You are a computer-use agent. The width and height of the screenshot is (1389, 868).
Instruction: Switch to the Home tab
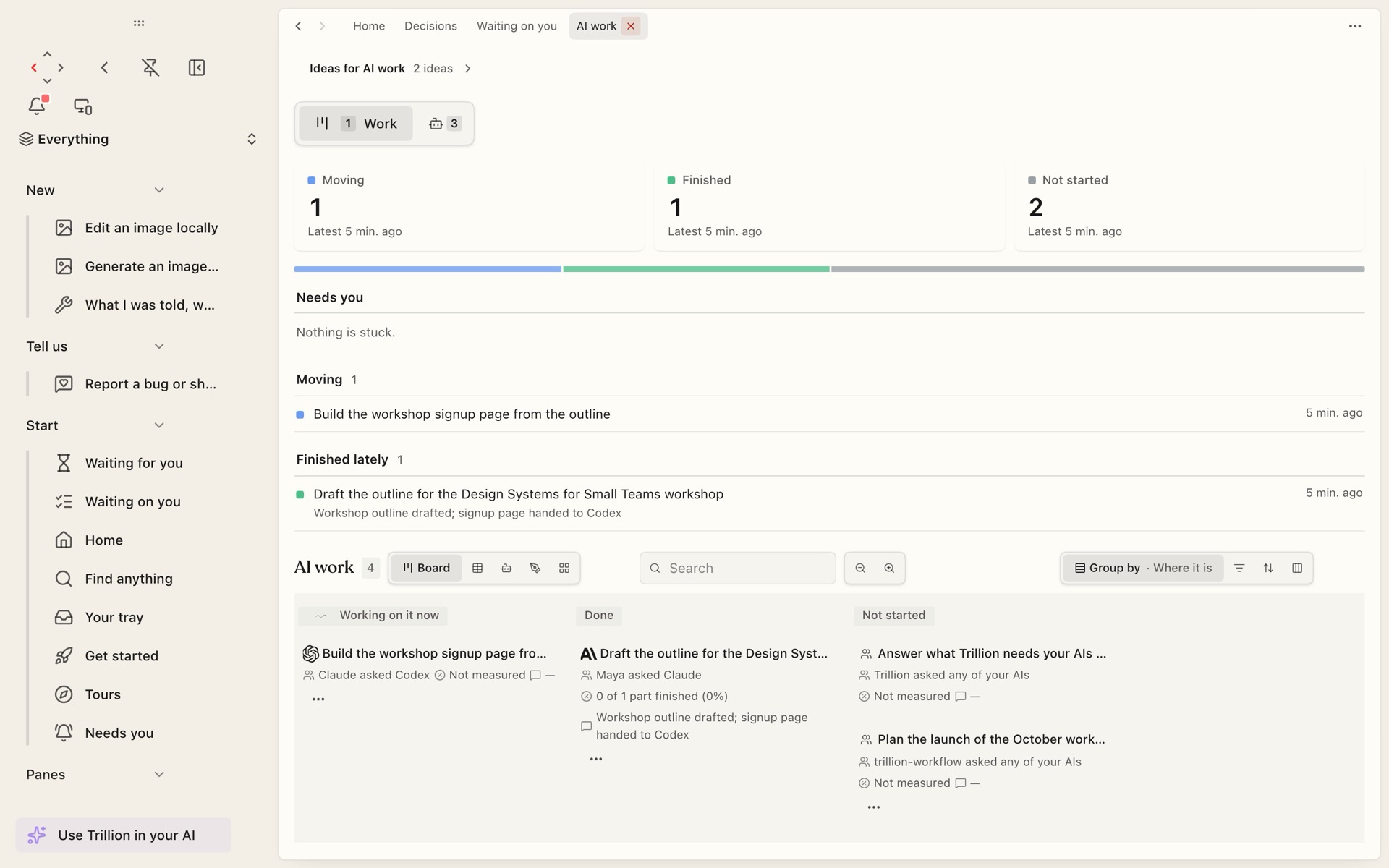click(369, 26)
